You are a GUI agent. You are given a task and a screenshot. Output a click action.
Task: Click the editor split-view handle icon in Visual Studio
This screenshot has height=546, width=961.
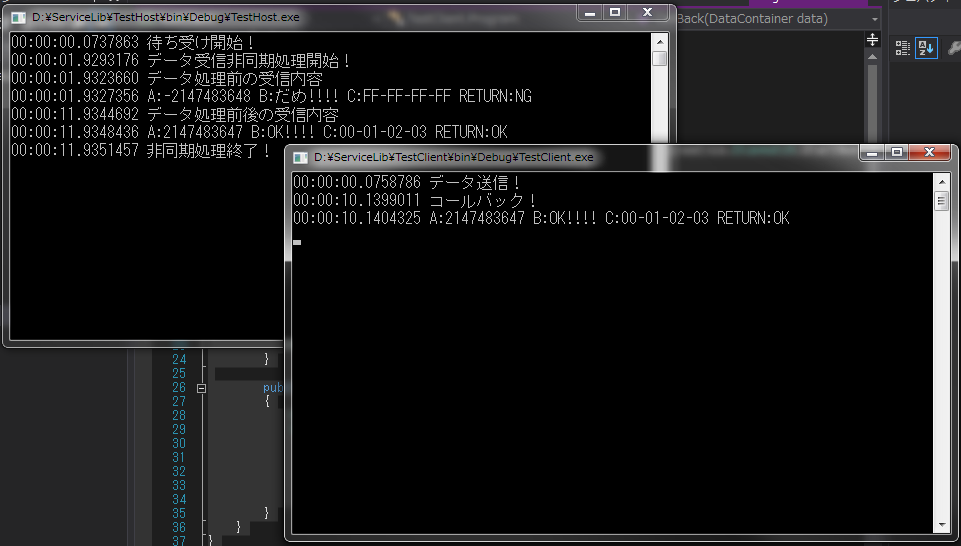872,40
